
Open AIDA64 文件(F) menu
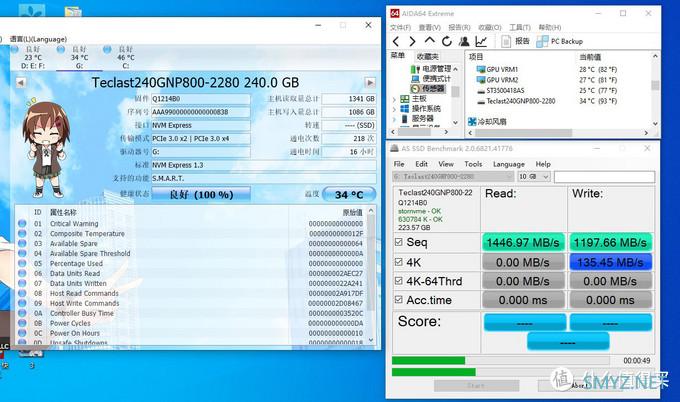400,27
